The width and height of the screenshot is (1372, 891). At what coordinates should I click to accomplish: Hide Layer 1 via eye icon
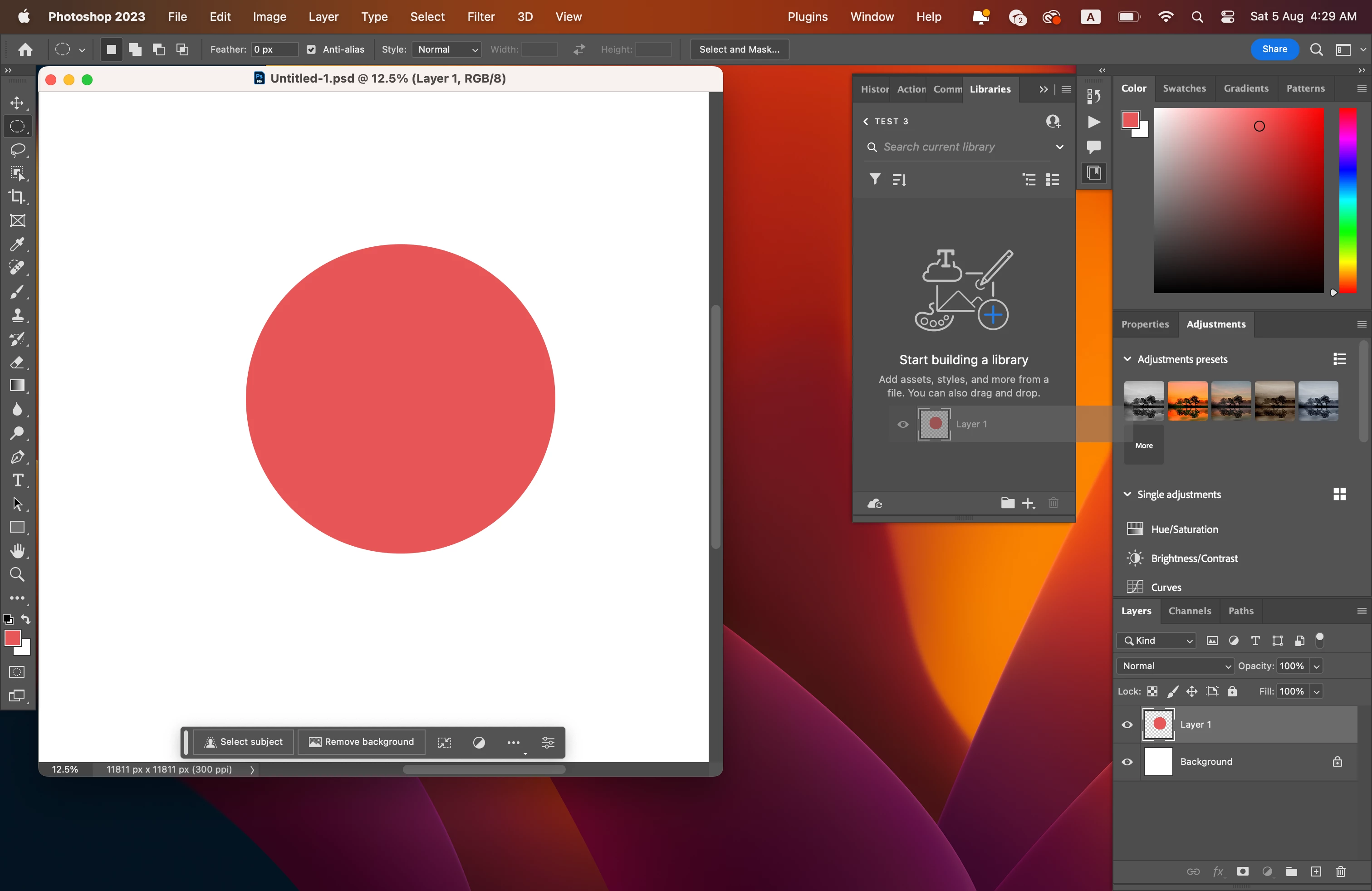tap(1127, 725)
